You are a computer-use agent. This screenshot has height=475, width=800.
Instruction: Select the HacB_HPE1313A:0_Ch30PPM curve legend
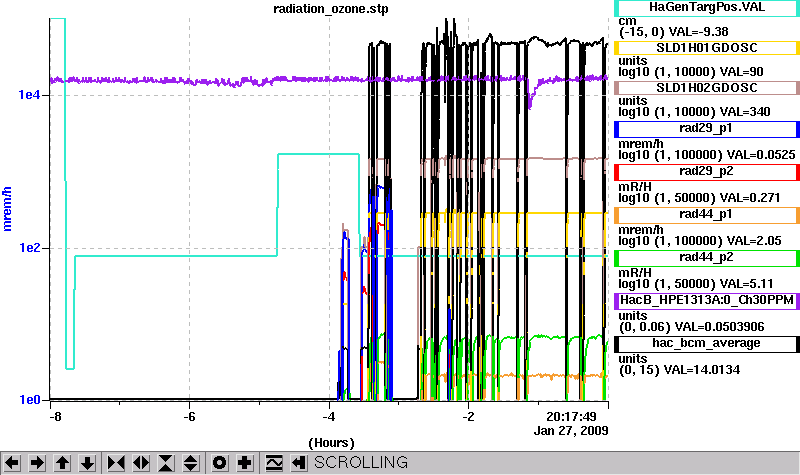click(x=707, y=301)
